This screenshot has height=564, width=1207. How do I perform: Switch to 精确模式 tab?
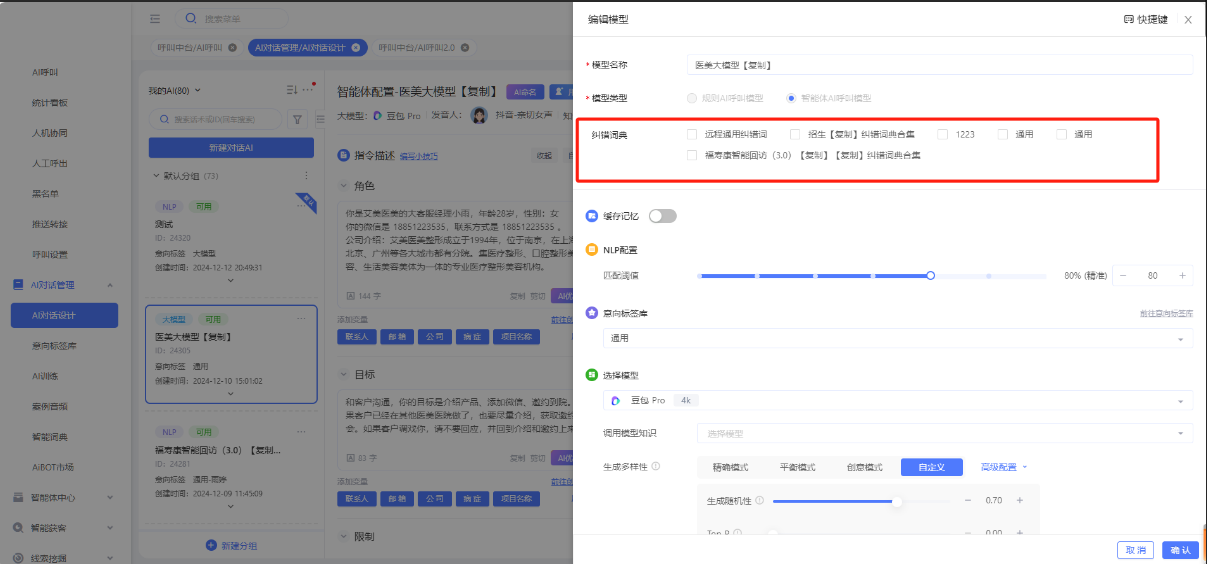click(730, 467)
